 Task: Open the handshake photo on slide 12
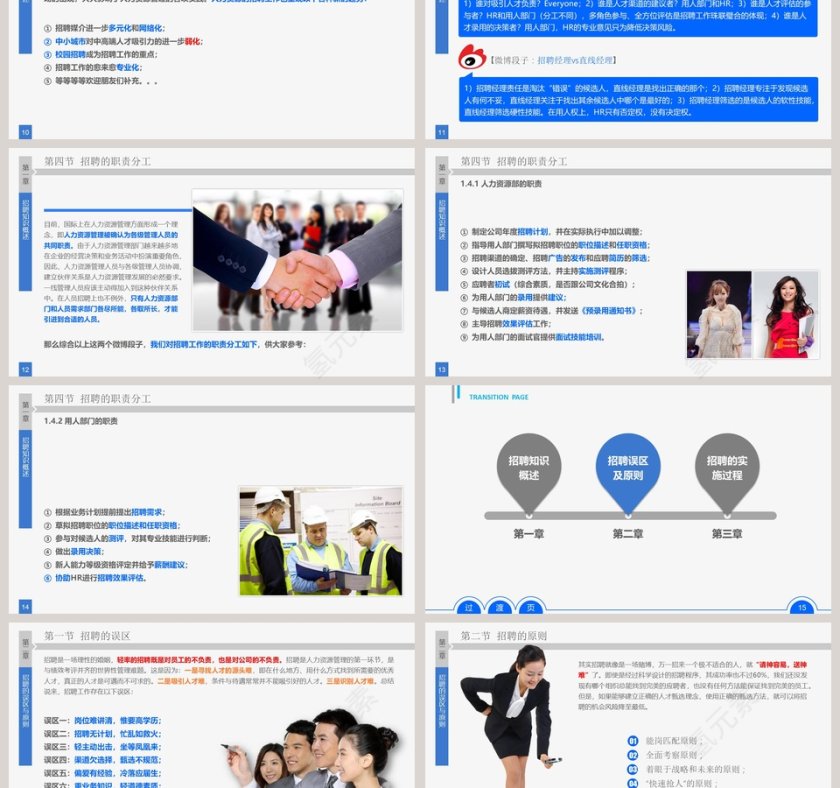(x=297, y=260)
